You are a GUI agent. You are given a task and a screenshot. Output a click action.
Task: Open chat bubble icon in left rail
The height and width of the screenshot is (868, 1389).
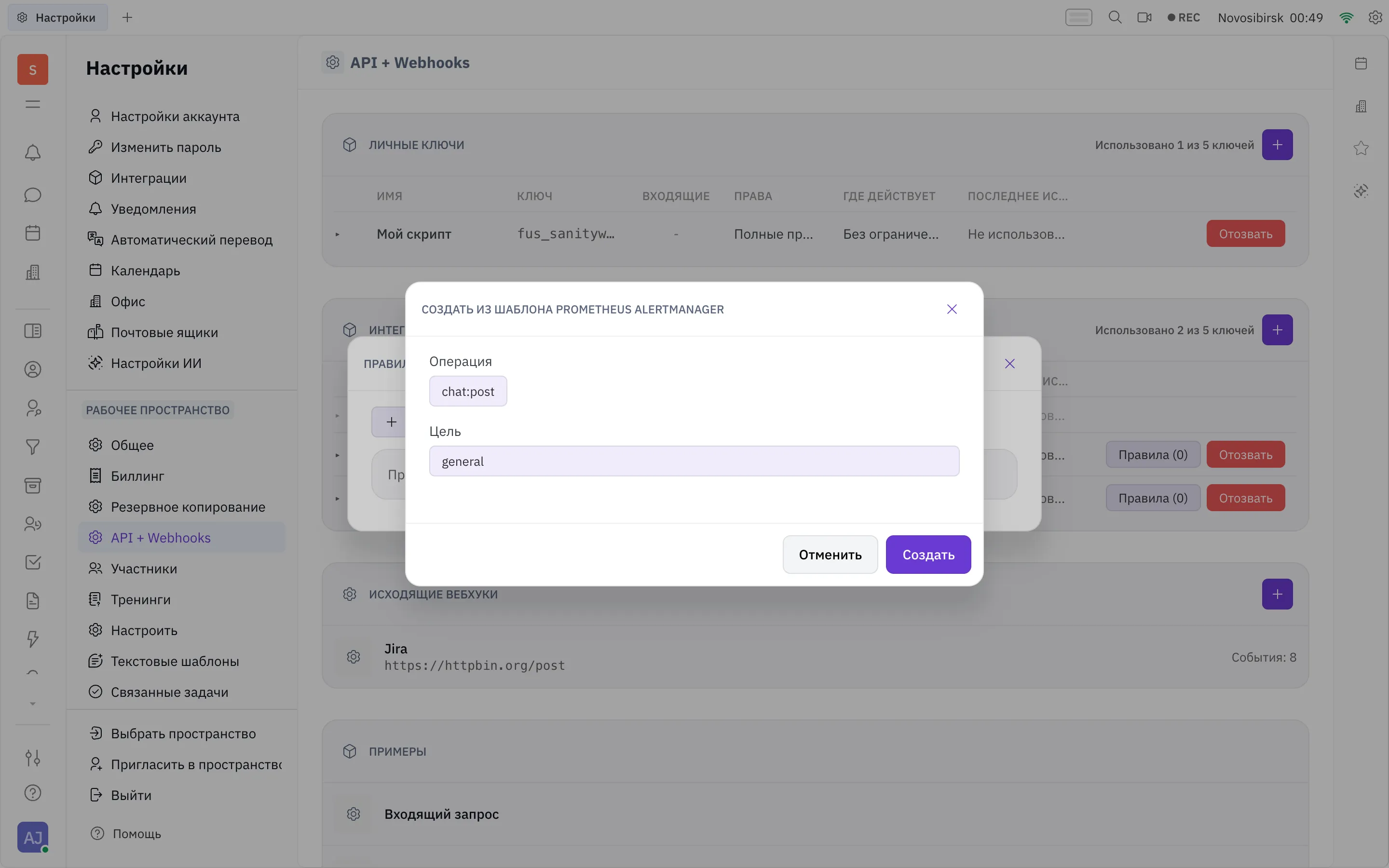point(33,195)
